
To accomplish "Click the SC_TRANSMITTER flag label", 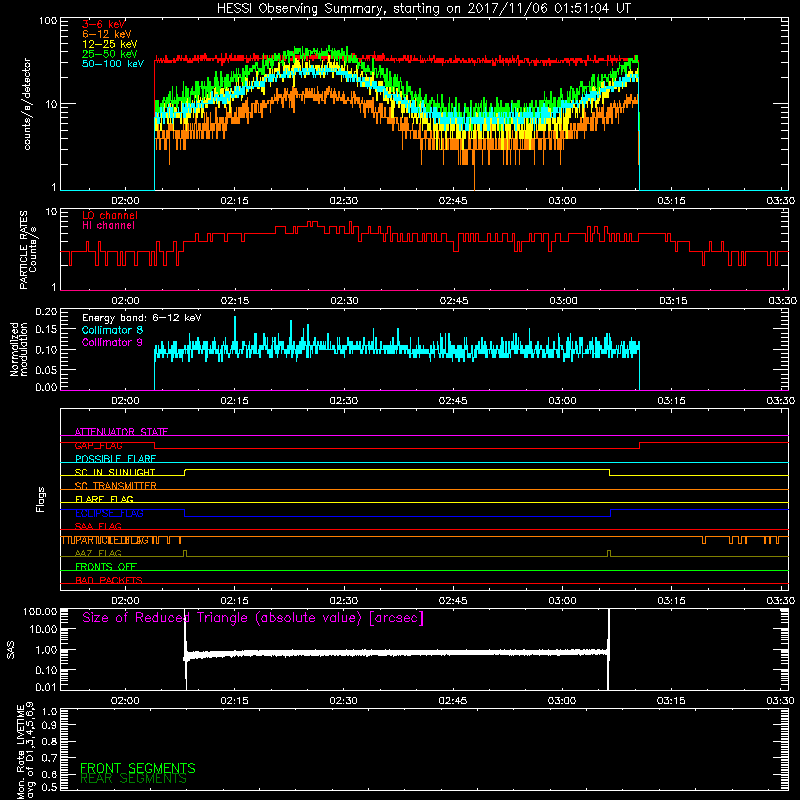I will point(116,486).
